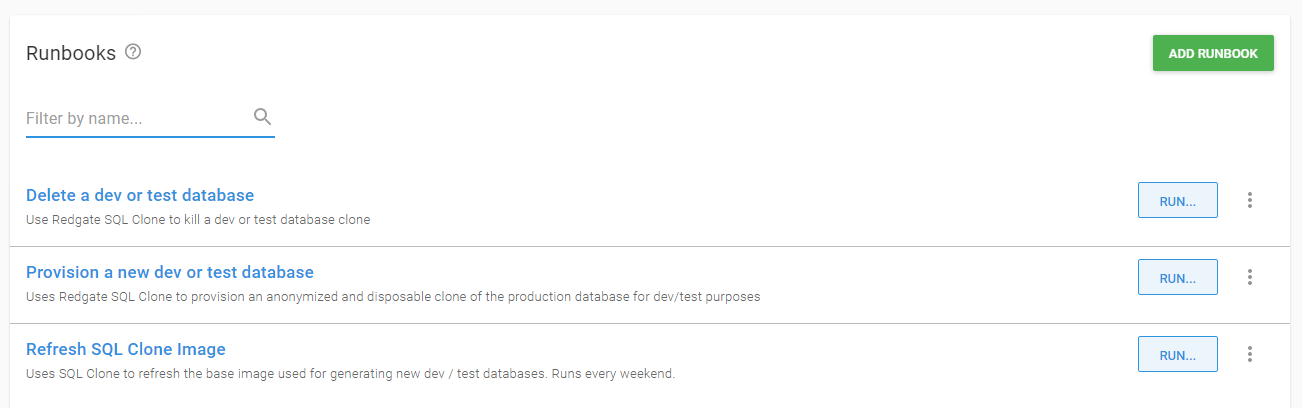
Task: Click the divider line below the Delete runbook row
Action: 650,246
